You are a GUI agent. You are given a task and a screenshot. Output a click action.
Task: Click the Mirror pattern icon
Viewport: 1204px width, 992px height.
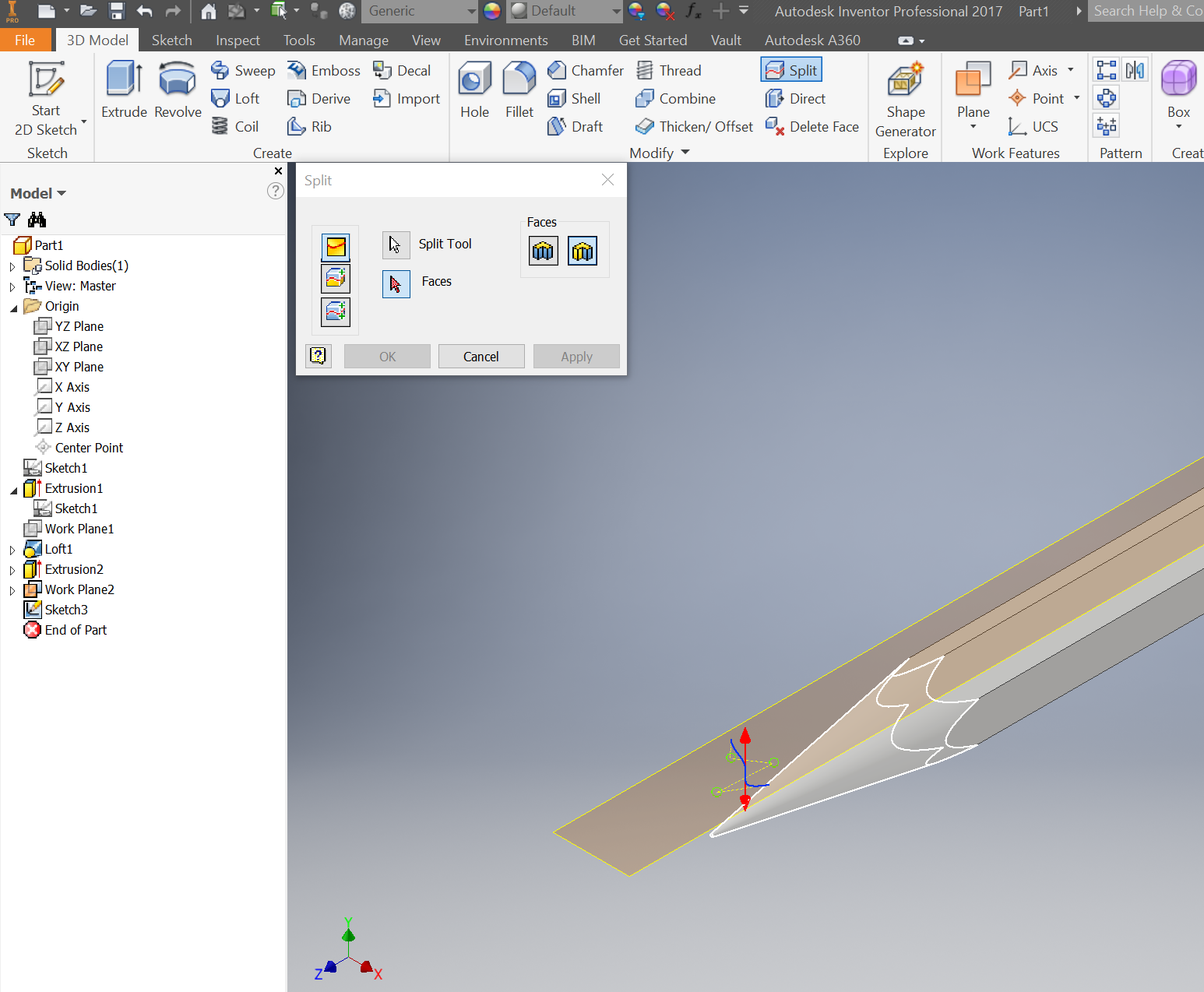click(1135, 71)
